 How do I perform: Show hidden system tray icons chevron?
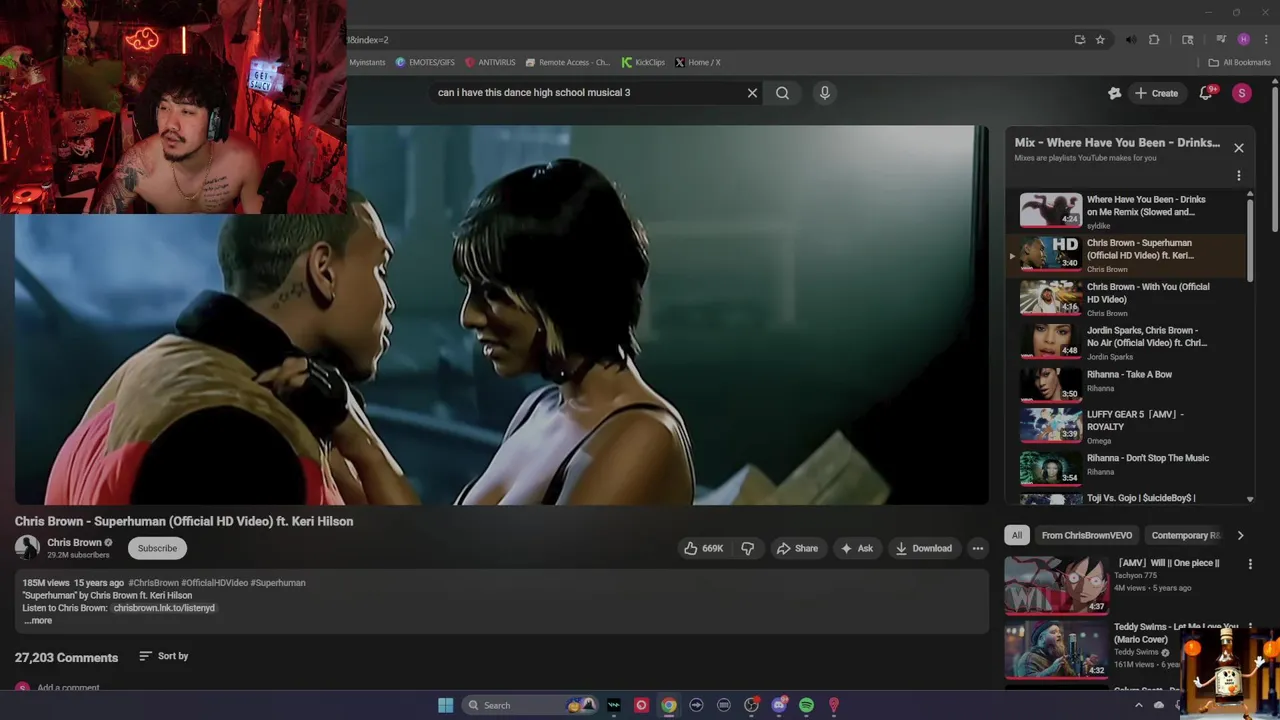point(1138,705)
